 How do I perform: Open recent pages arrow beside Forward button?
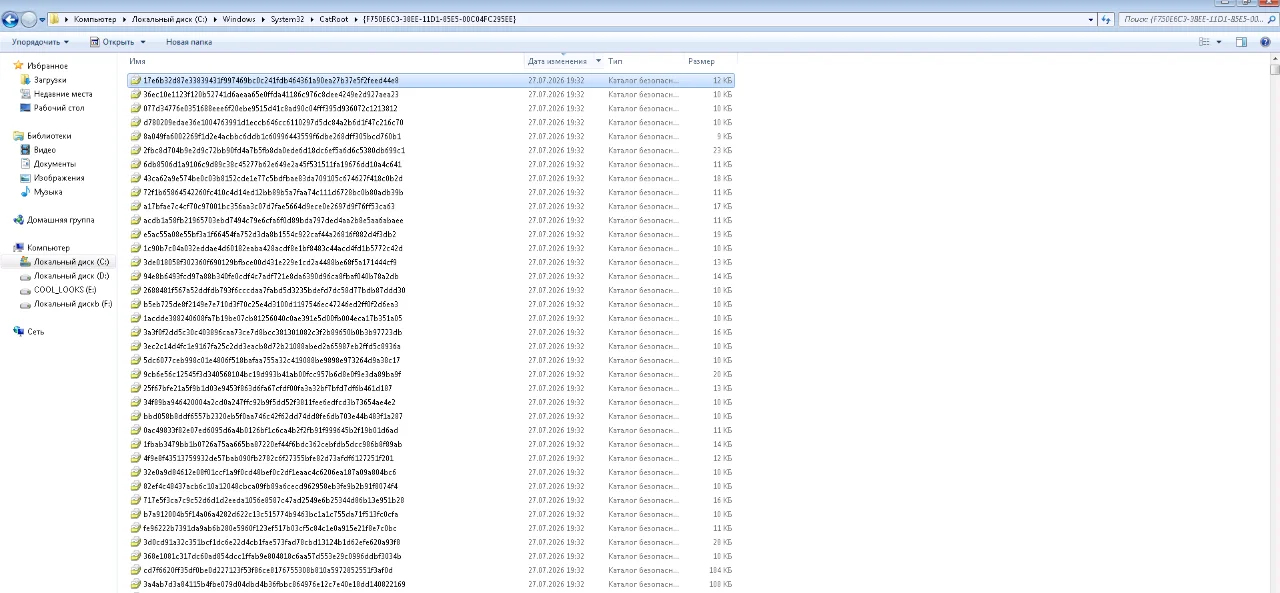tap(41, 20)
